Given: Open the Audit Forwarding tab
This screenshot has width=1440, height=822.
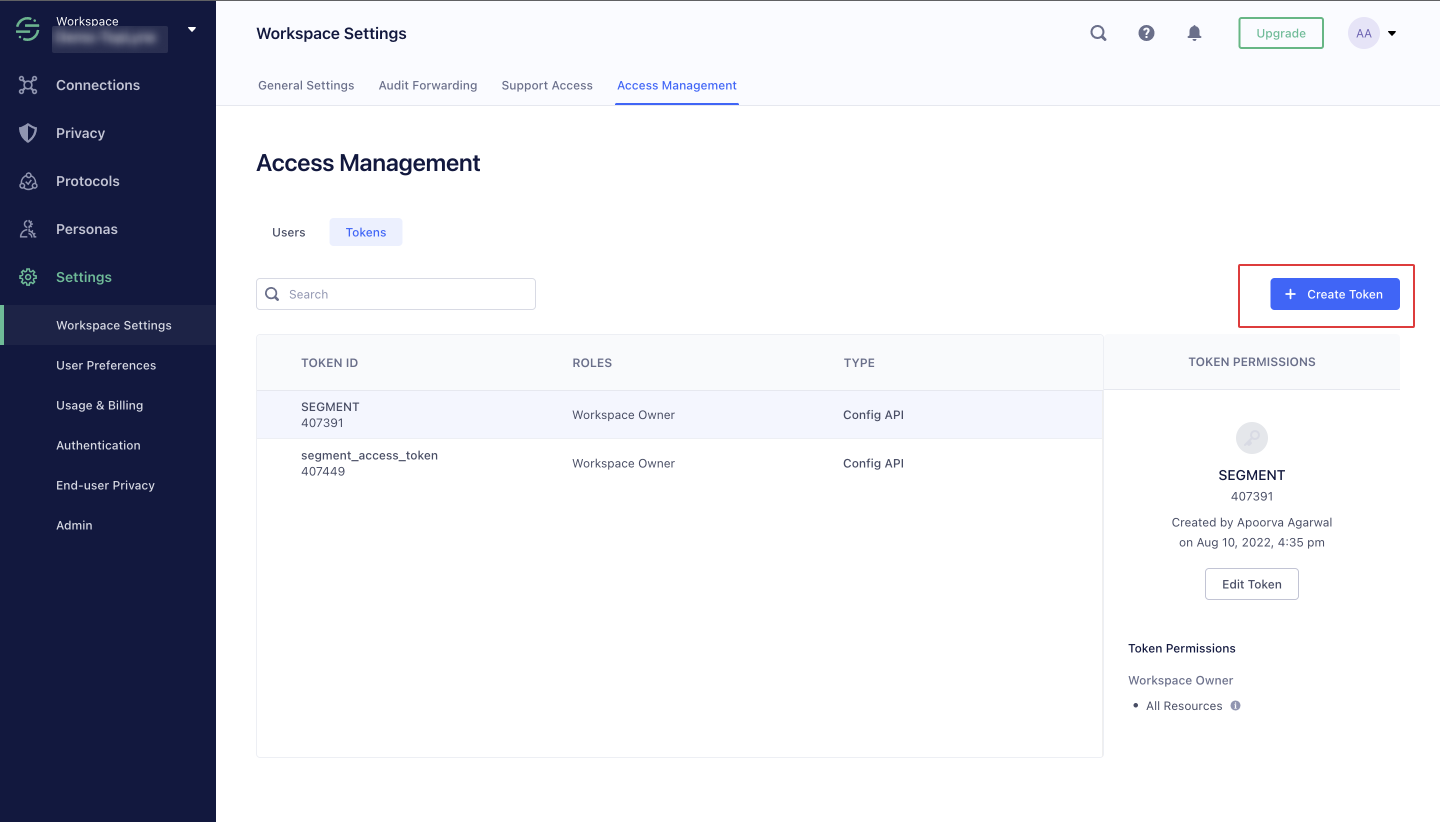Looking at the screenshot, I should 428,85.
